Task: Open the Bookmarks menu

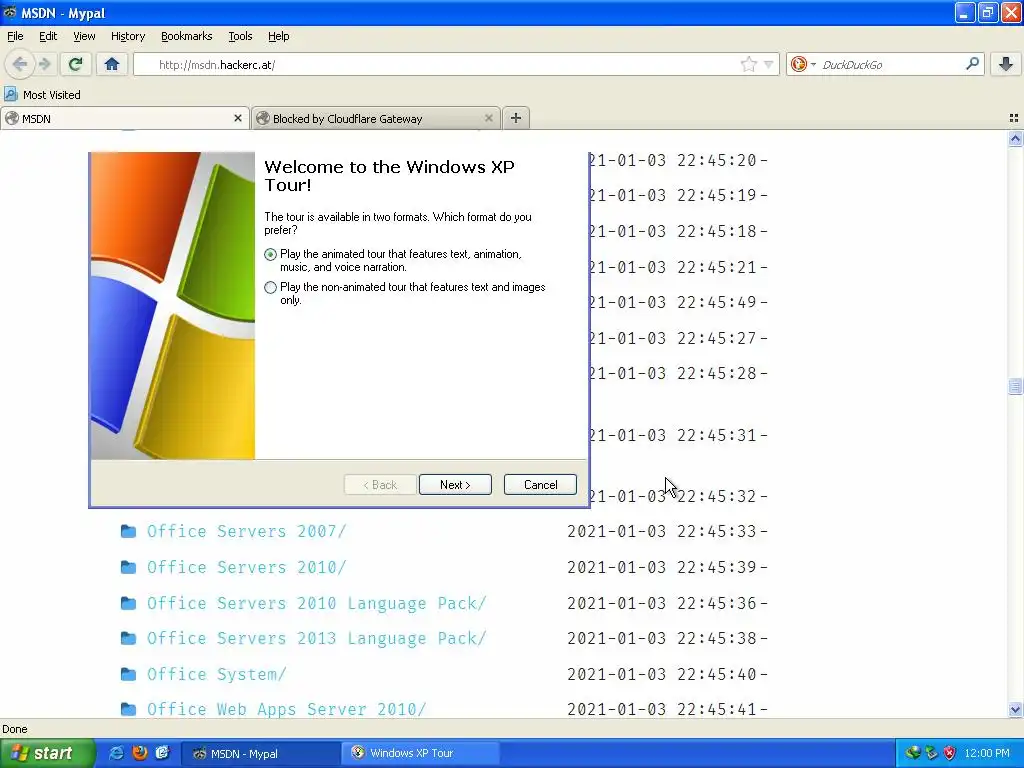Action: [x=186, y=36]
